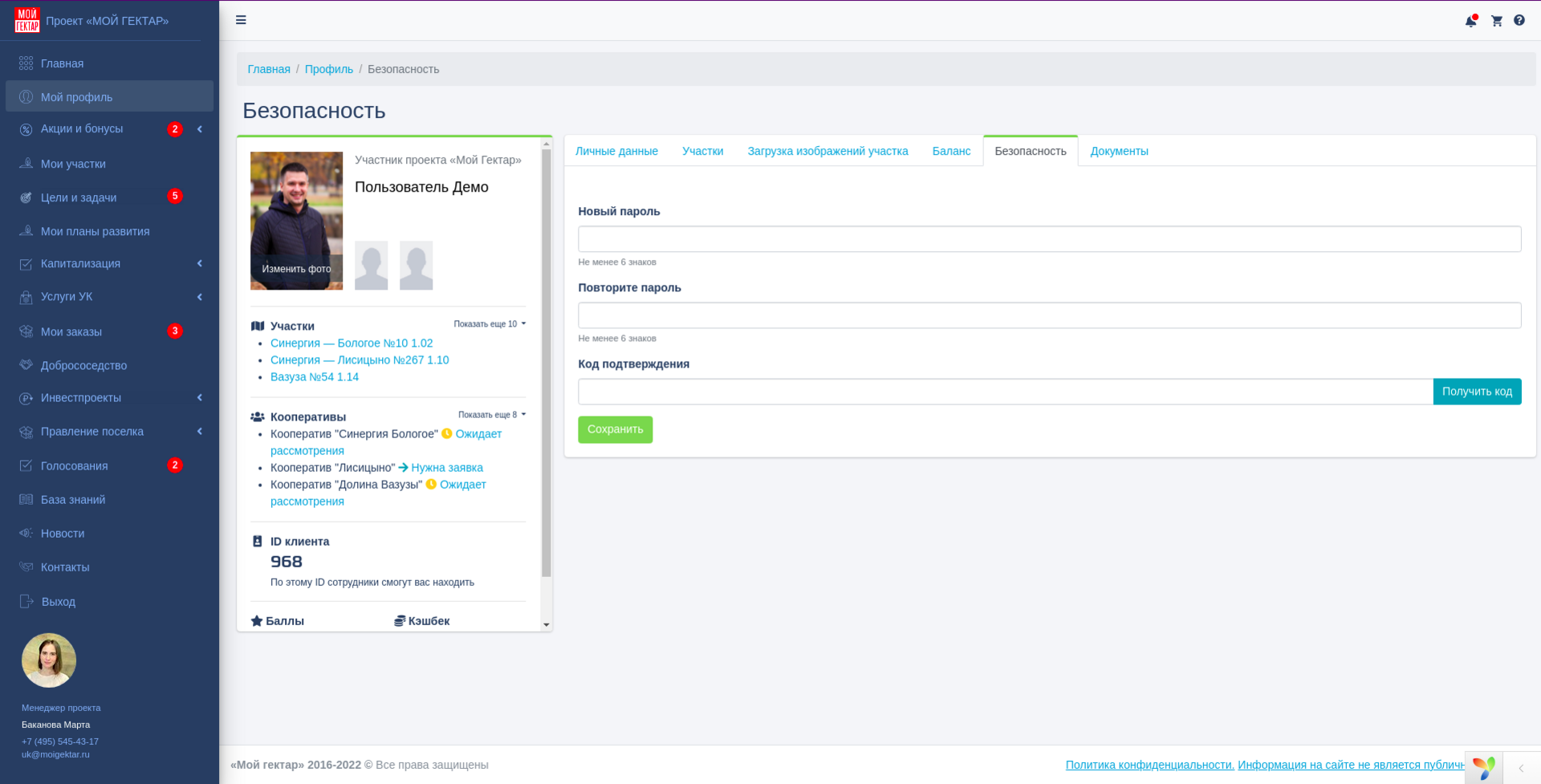Click the manager phone number +7 (495) 545-43-17
Screen dimensions: 1541x784
point(60,741)
